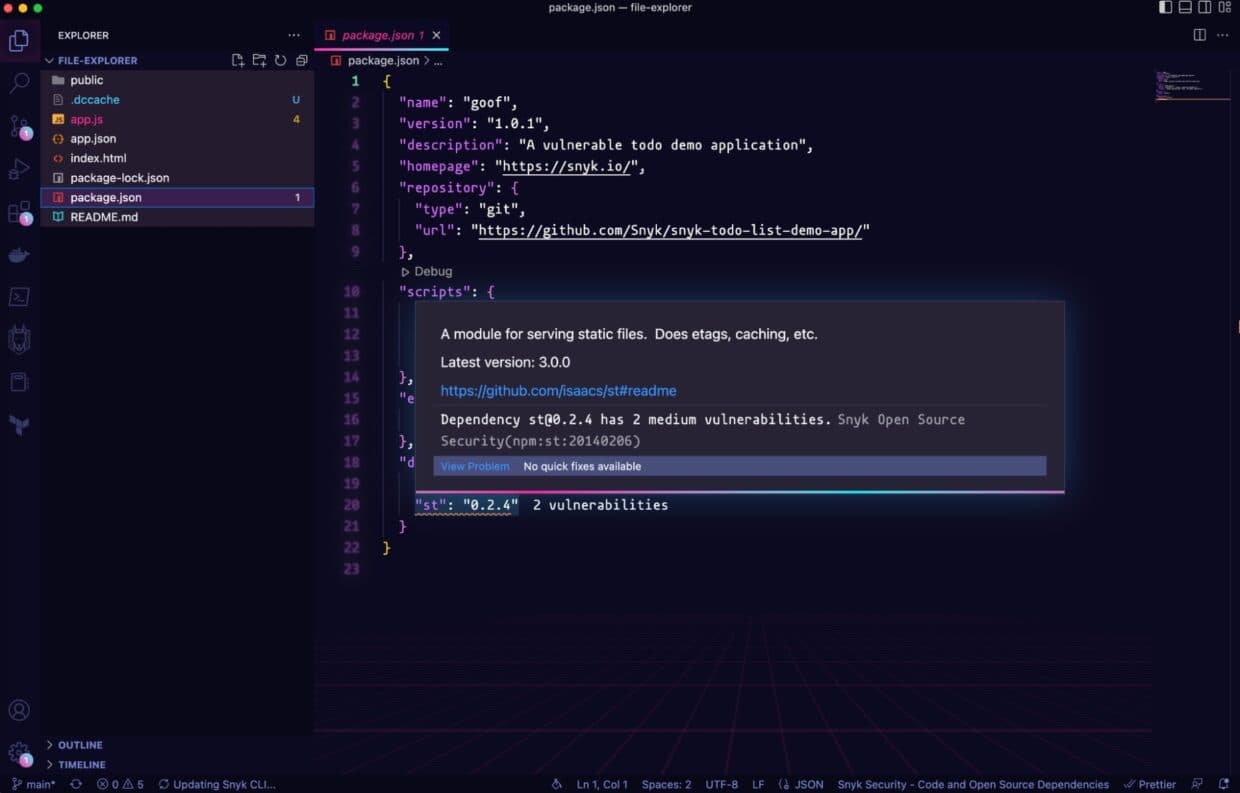Follow the isaacs/st readme link in the hover

(556, 390)
